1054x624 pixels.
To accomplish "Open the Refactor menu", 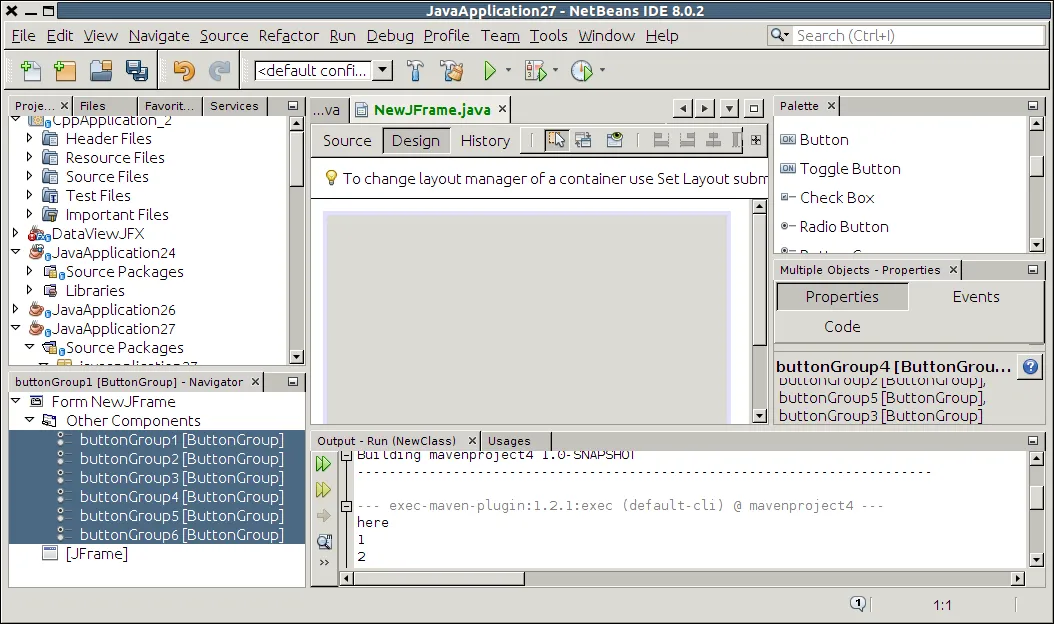I will point(288,36).
